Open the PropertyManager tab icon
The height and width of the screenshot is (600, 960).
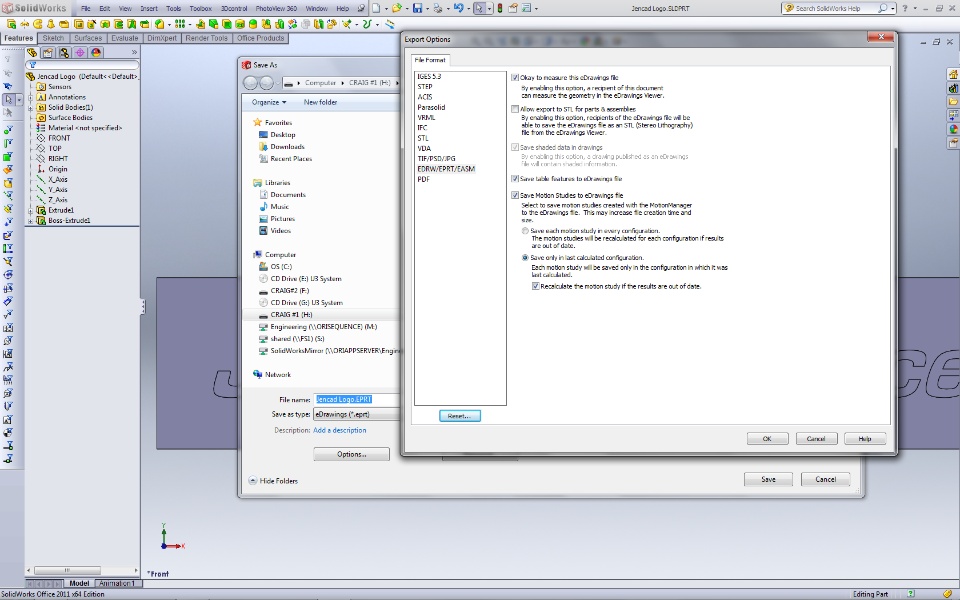tap(48, 53)
